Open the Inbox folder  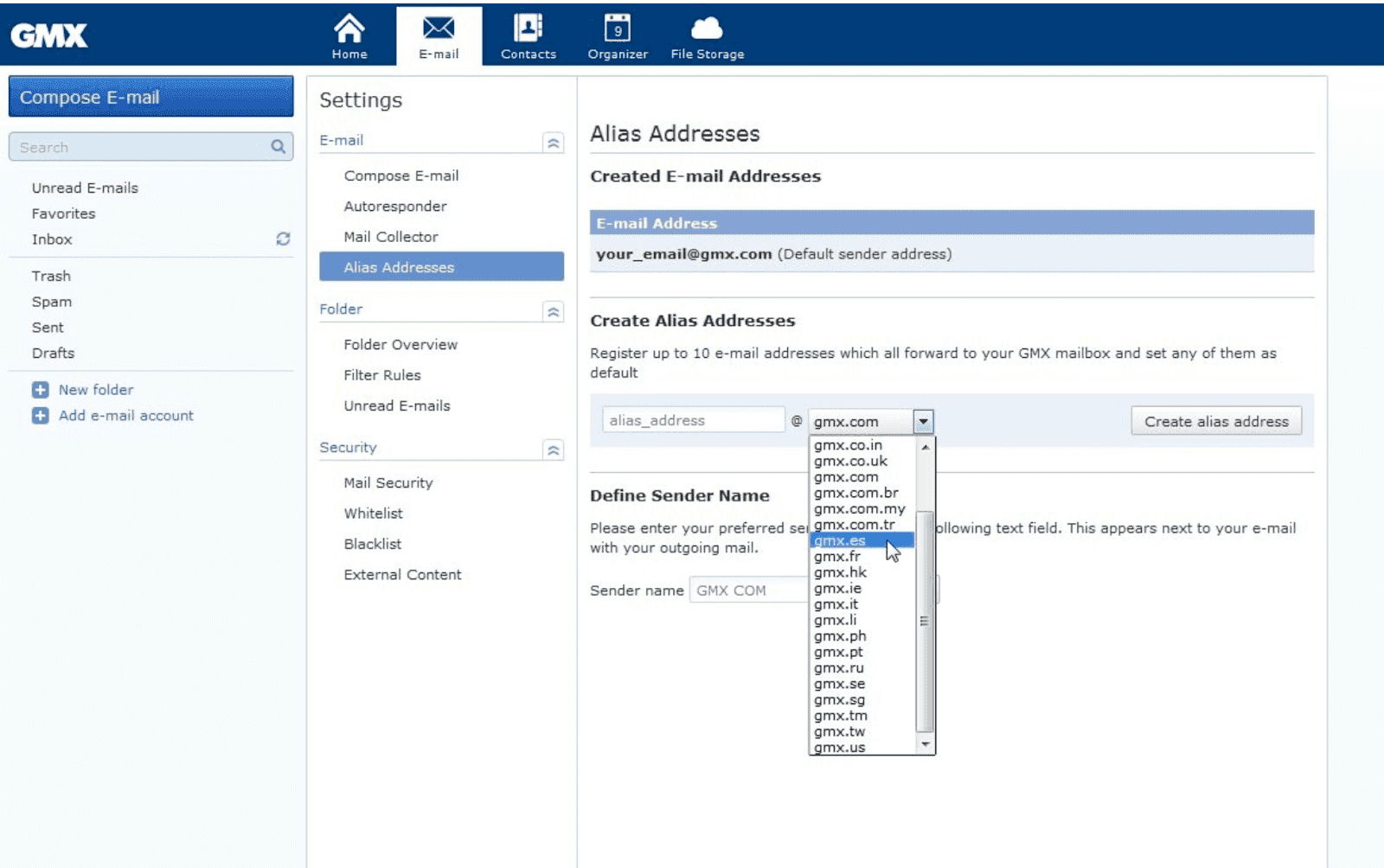52,239
